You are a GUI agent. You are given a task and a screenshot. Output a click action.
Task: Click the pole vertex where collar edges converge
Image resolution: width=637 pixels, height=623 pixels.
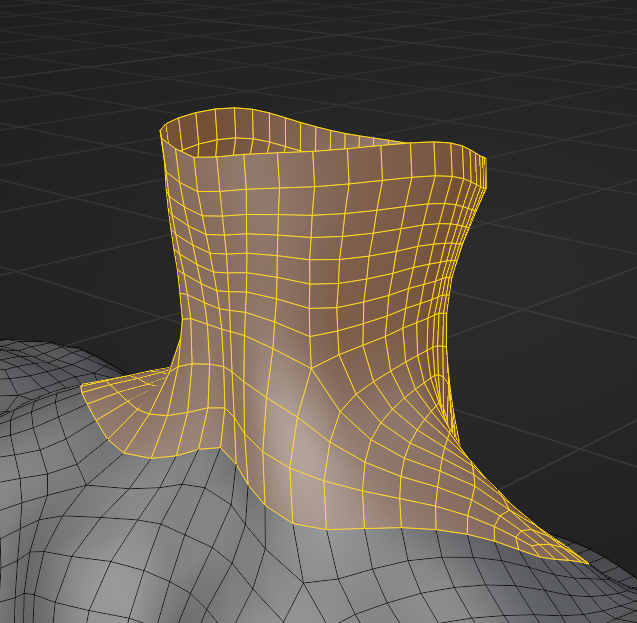[x=311, y=368]
